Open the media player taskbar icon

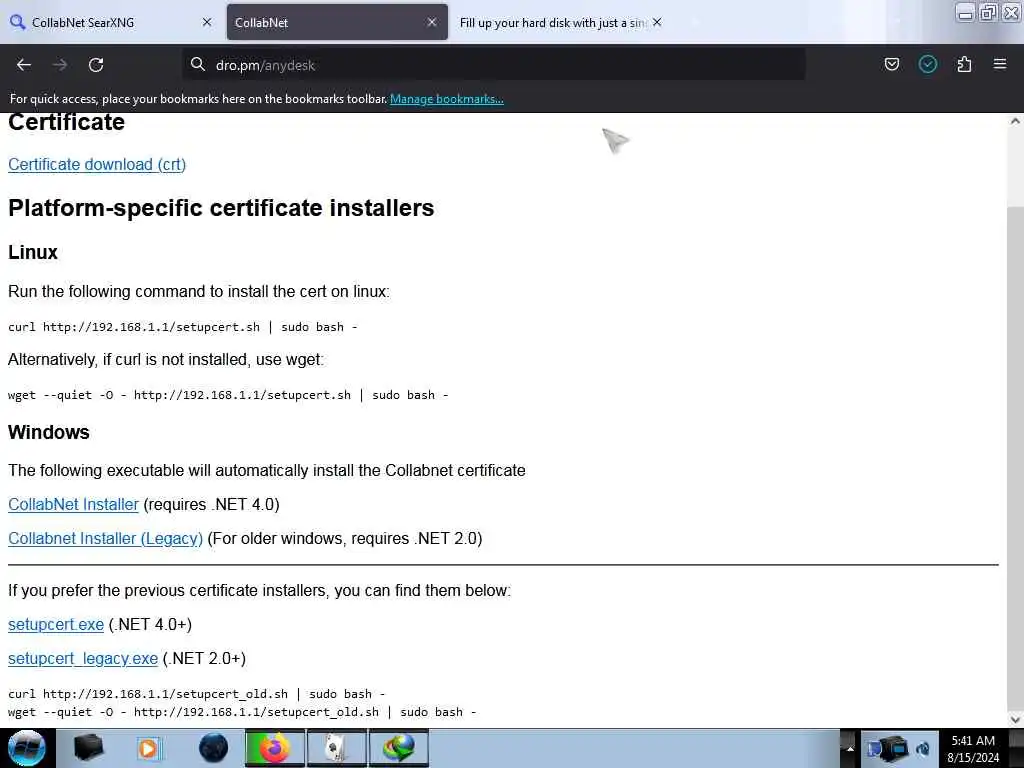(148, 748)
